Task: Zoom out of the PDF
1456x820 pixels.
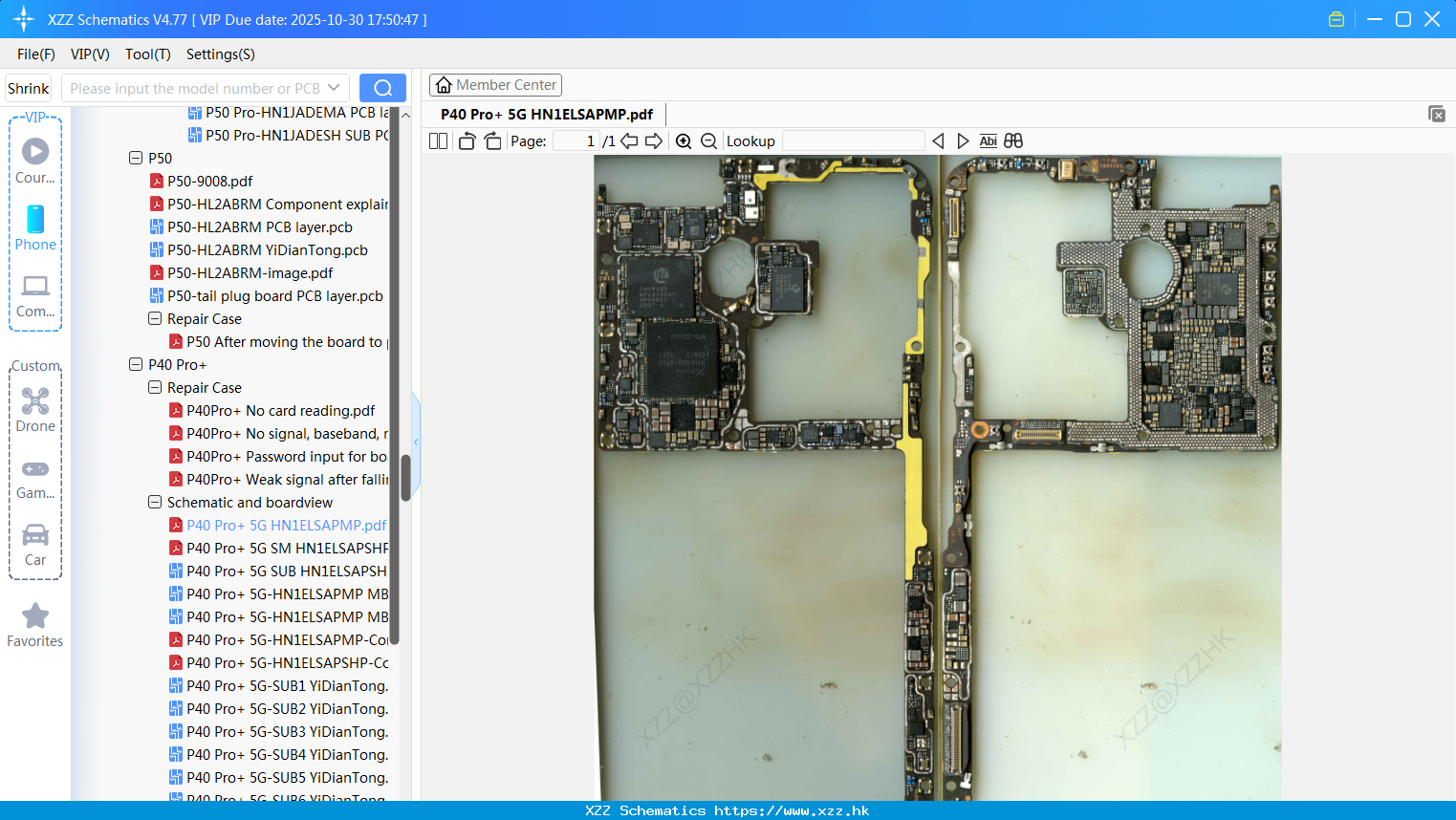Action: coord(708,140)
